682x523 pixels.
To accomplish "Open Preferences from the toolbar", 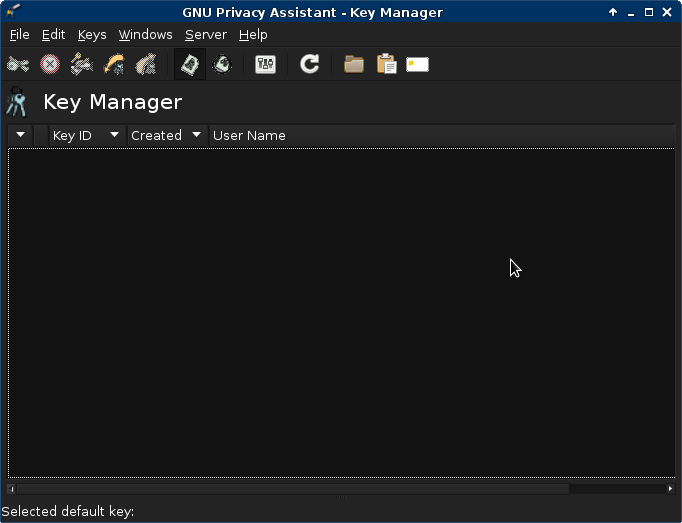I will click(265, 65).
